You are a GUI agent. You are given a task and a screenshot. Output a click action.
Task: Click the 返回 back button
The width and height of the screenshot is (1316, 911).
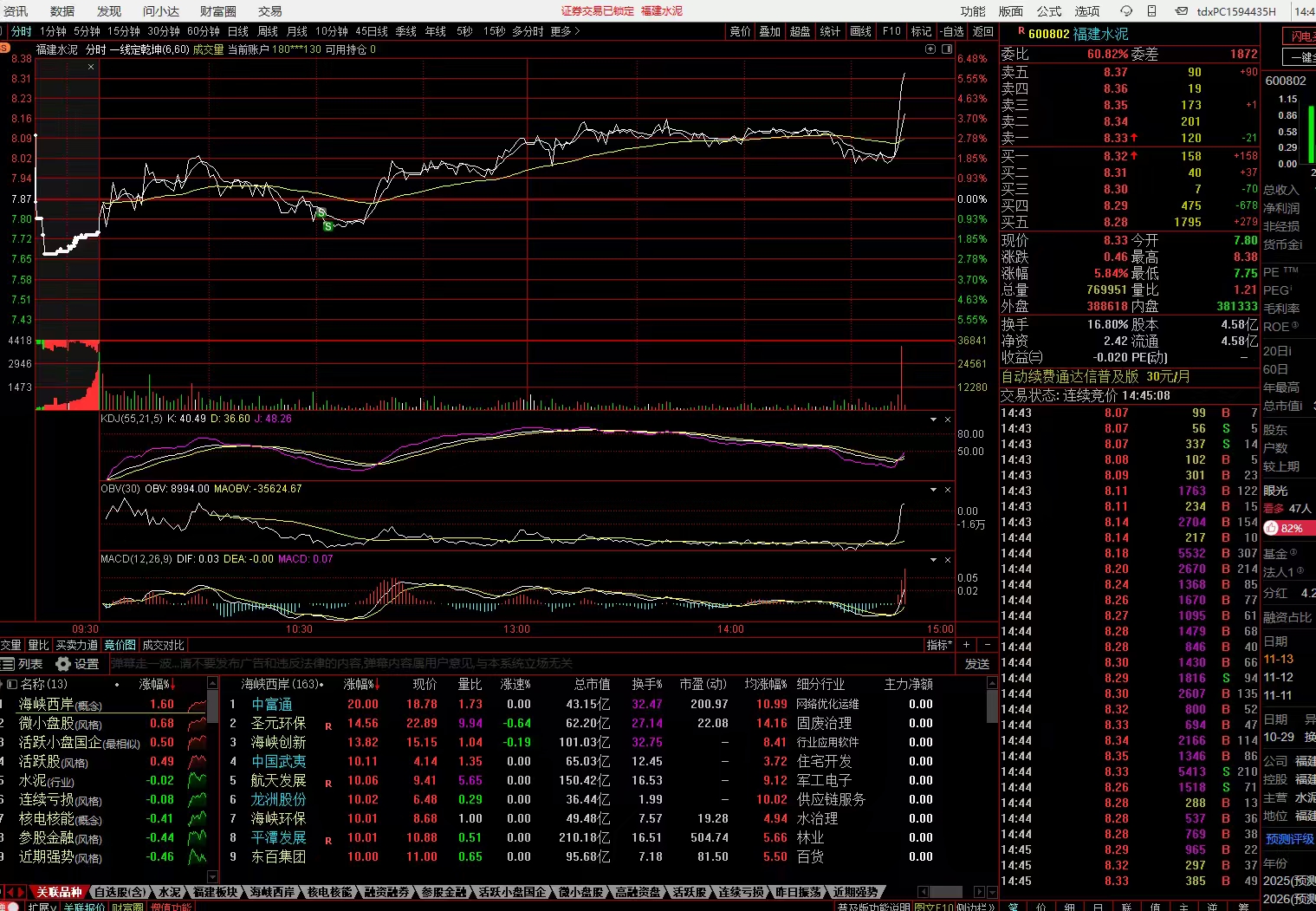point(982,31)
